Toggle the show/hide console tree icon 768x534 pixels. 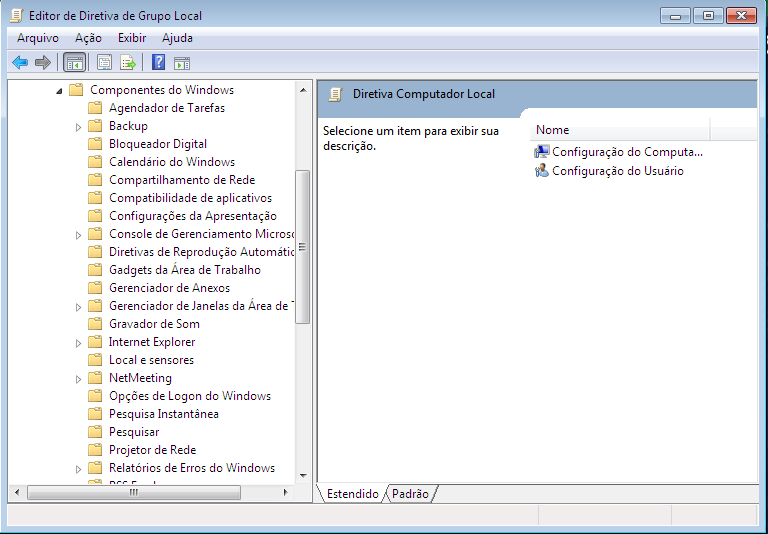pos(74,63)
